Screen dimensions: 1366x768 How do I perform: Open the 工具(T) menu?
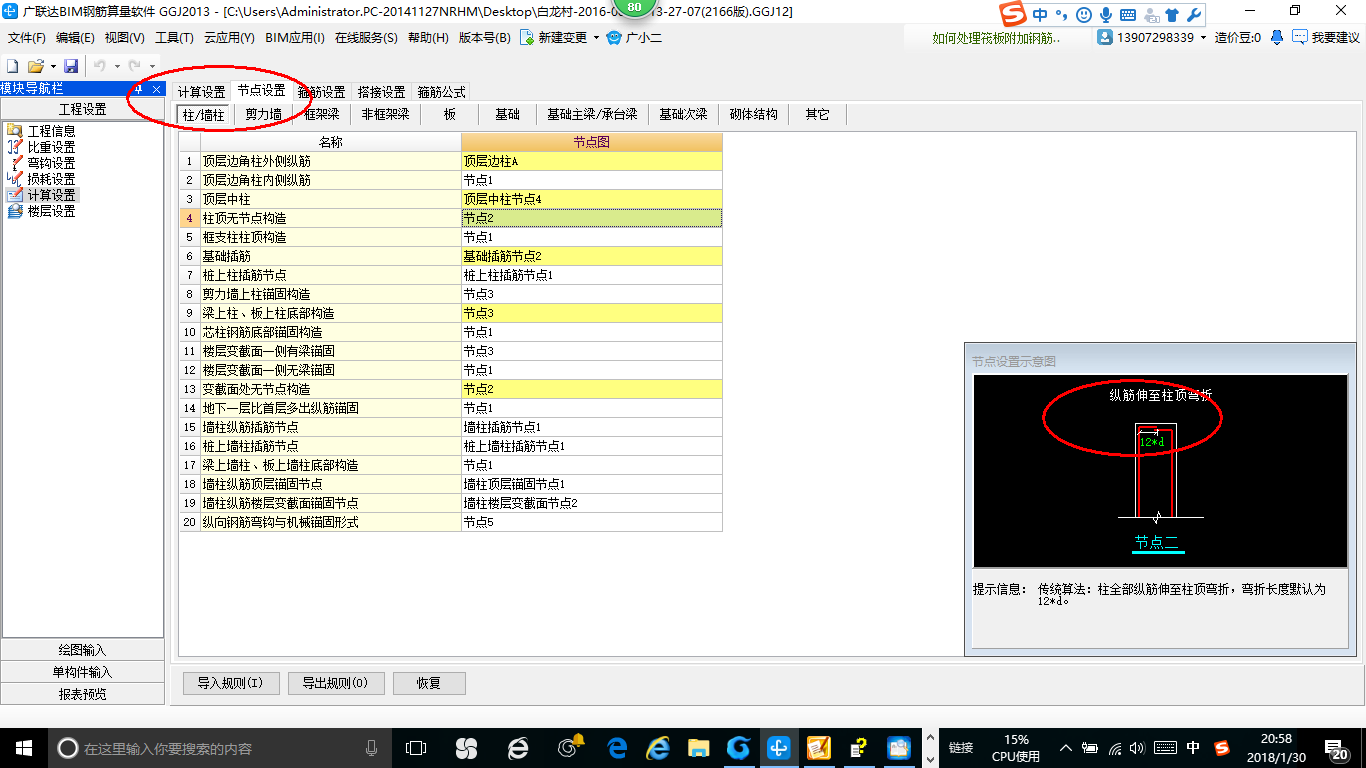174,38
